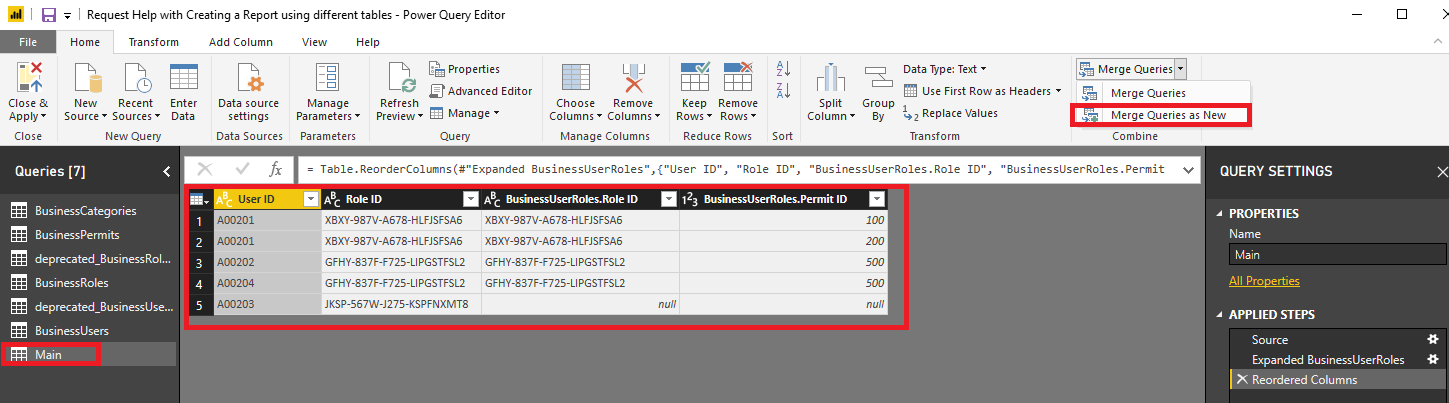Click the Enter Data icon

[x=183, y=78]
